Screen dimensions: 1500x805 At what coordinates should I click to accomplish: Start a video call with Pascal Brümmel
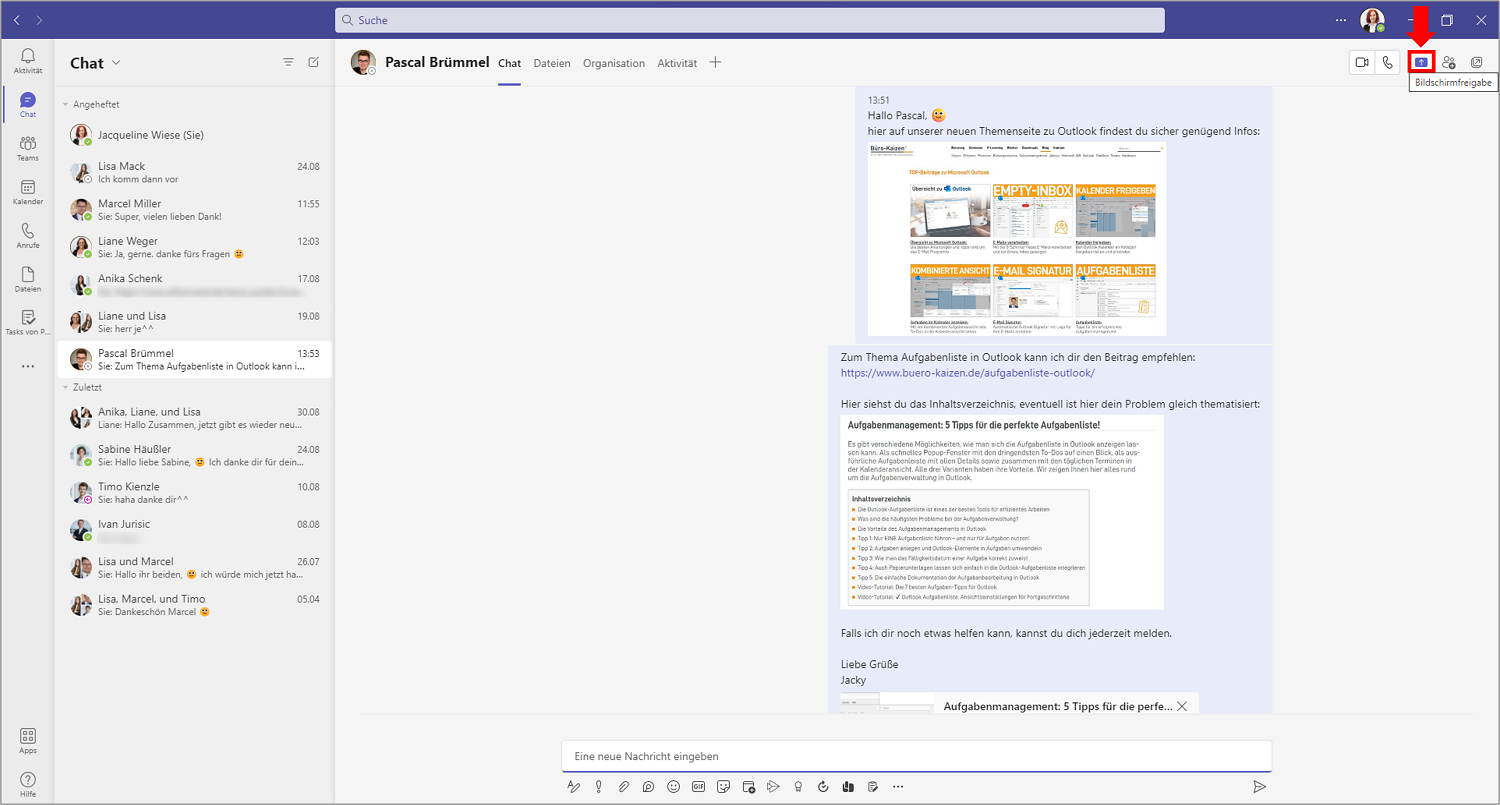(1361, 62)
